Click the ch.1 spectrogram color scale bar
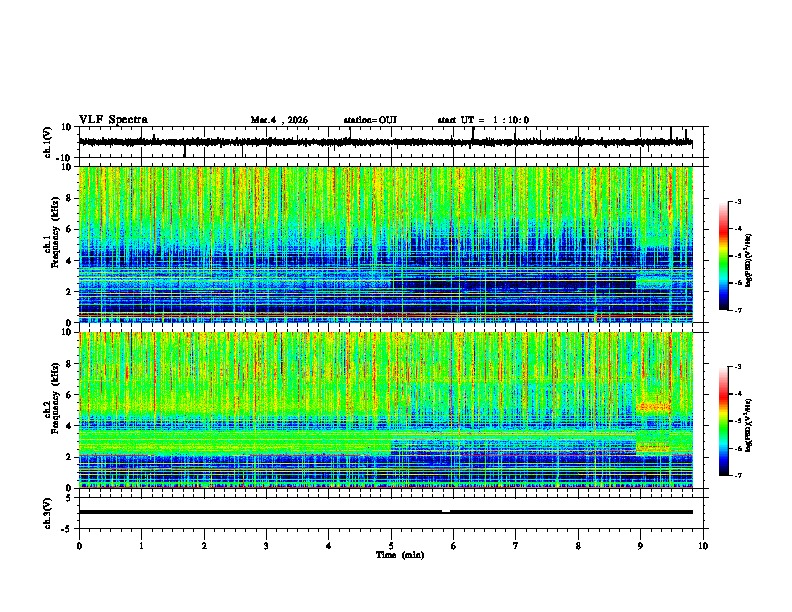Screen dimensions: 792x612 click(724, 256)
